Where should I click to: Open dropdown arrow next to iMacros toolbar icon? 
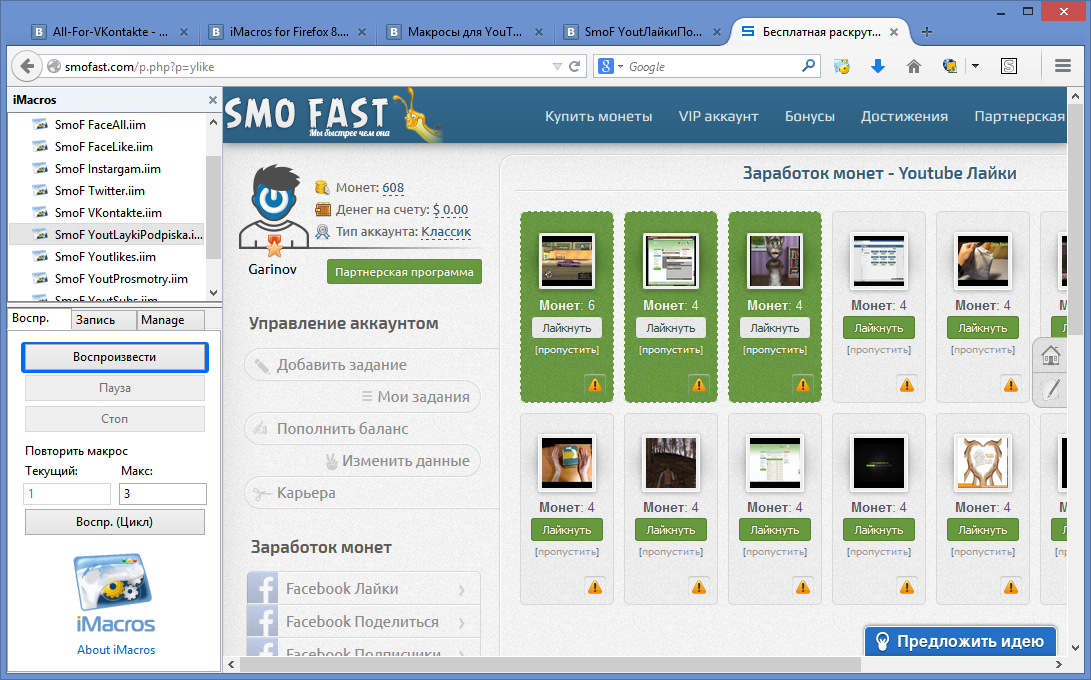pyautogui.click(x=975, y=66)
